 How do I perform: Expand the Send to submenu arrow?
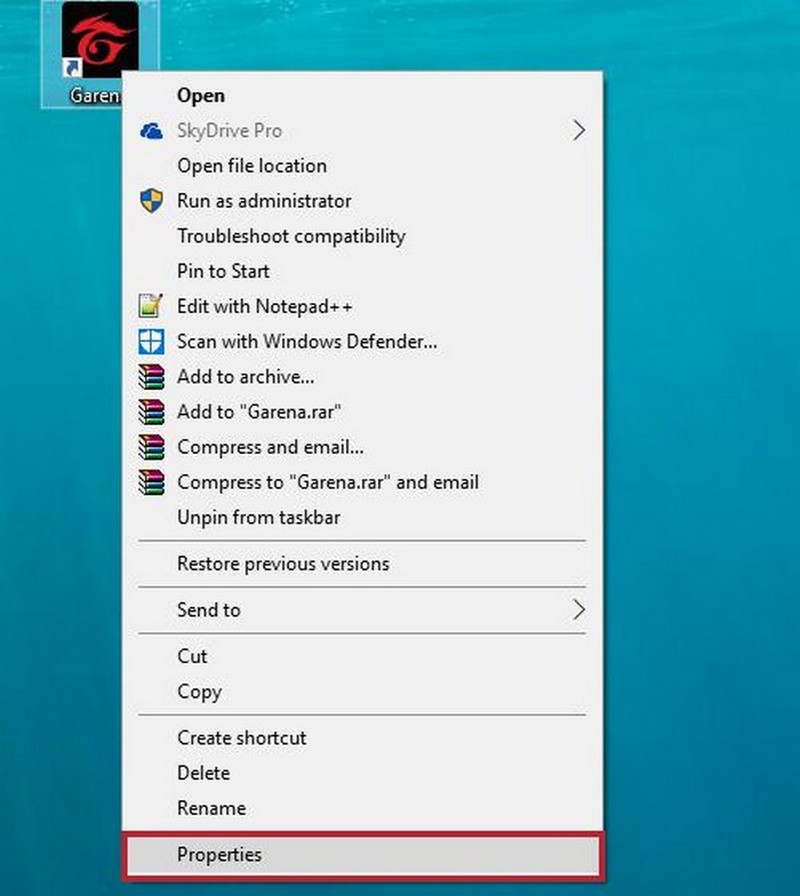click(579, 610)
